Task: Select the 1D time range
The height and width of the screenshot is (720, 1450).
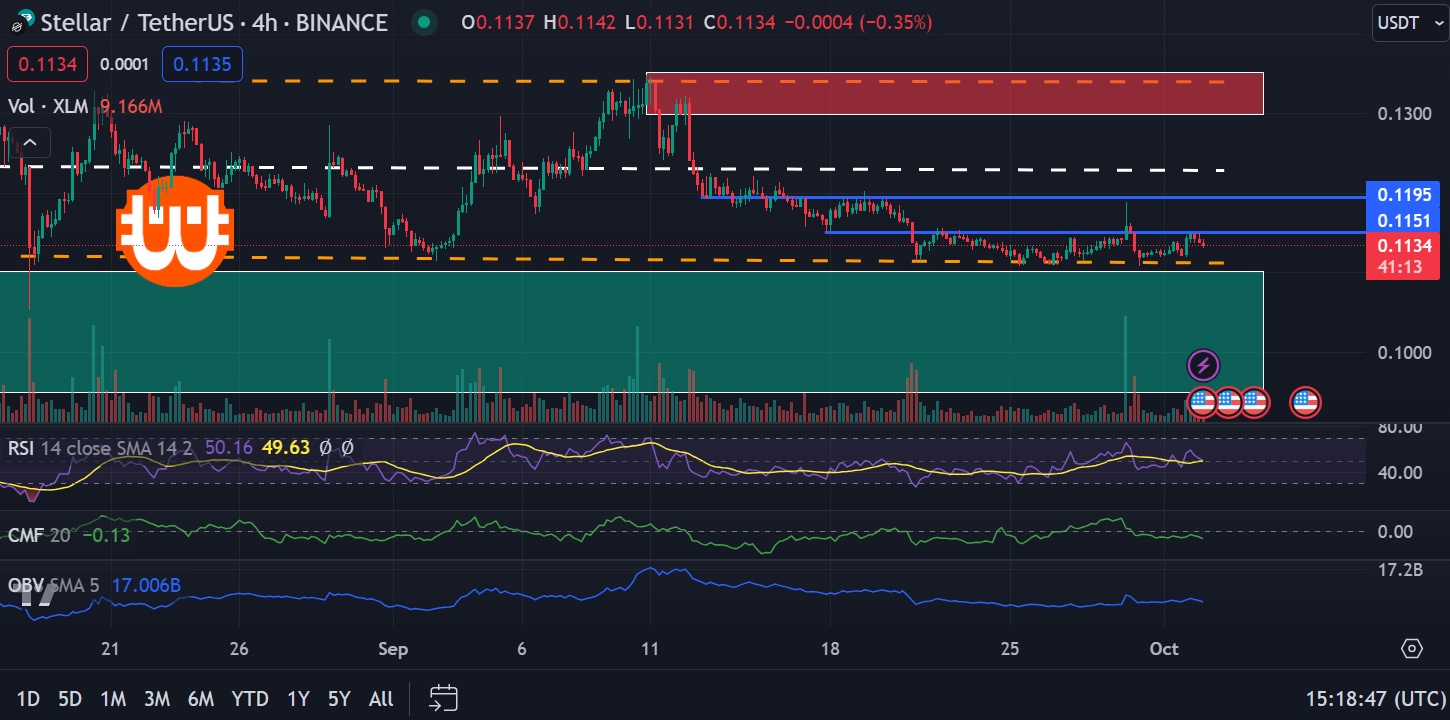Action: click(28, 699)
